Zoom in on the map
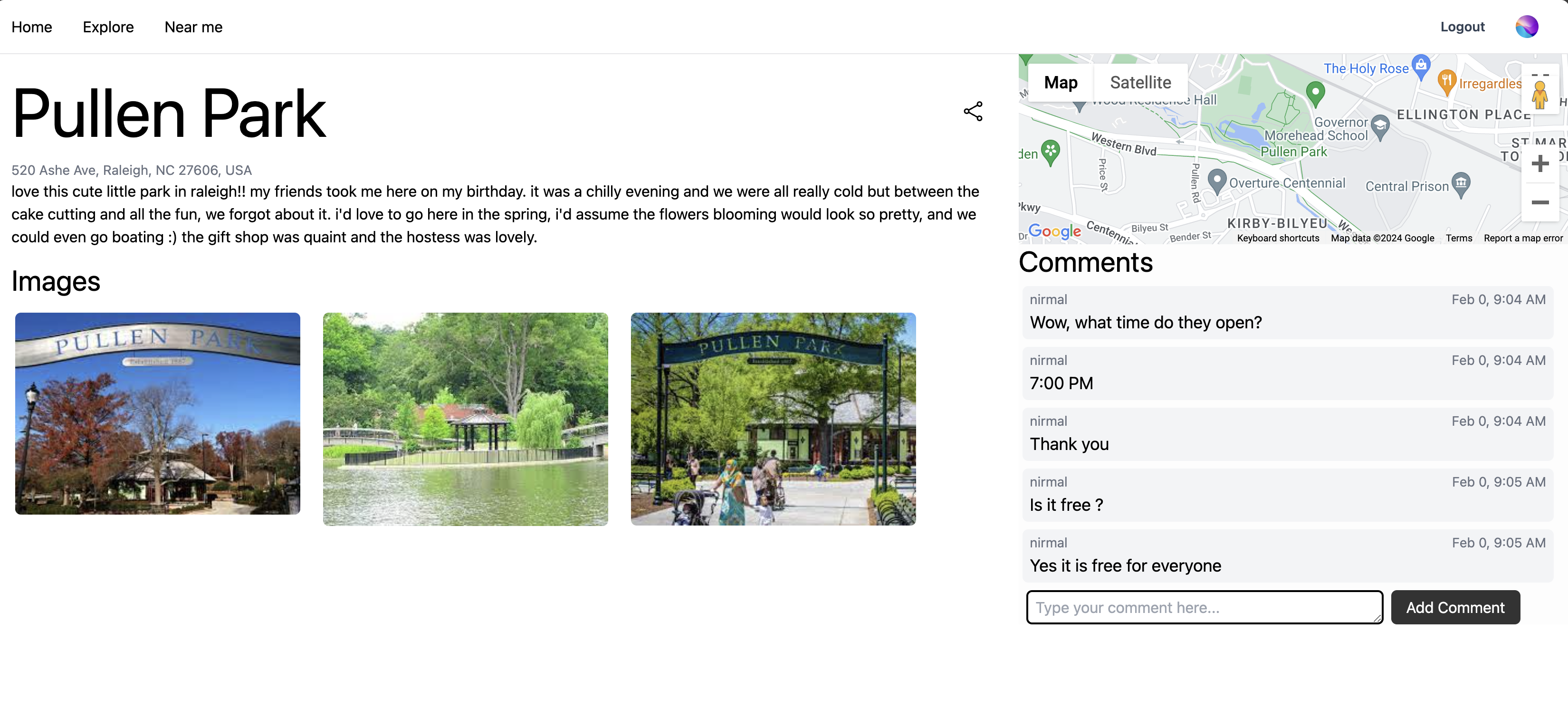The height and width of the screenshot is (708, 1568). (1539, 163)
